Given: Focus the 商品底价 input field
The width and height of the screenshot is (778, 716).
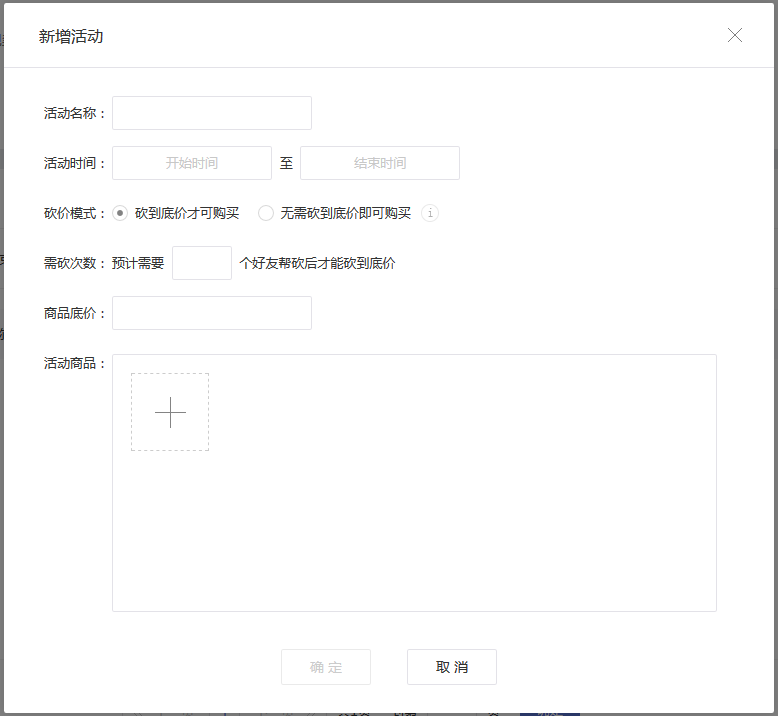Looking at the screenshot, I should coord(212,313).
